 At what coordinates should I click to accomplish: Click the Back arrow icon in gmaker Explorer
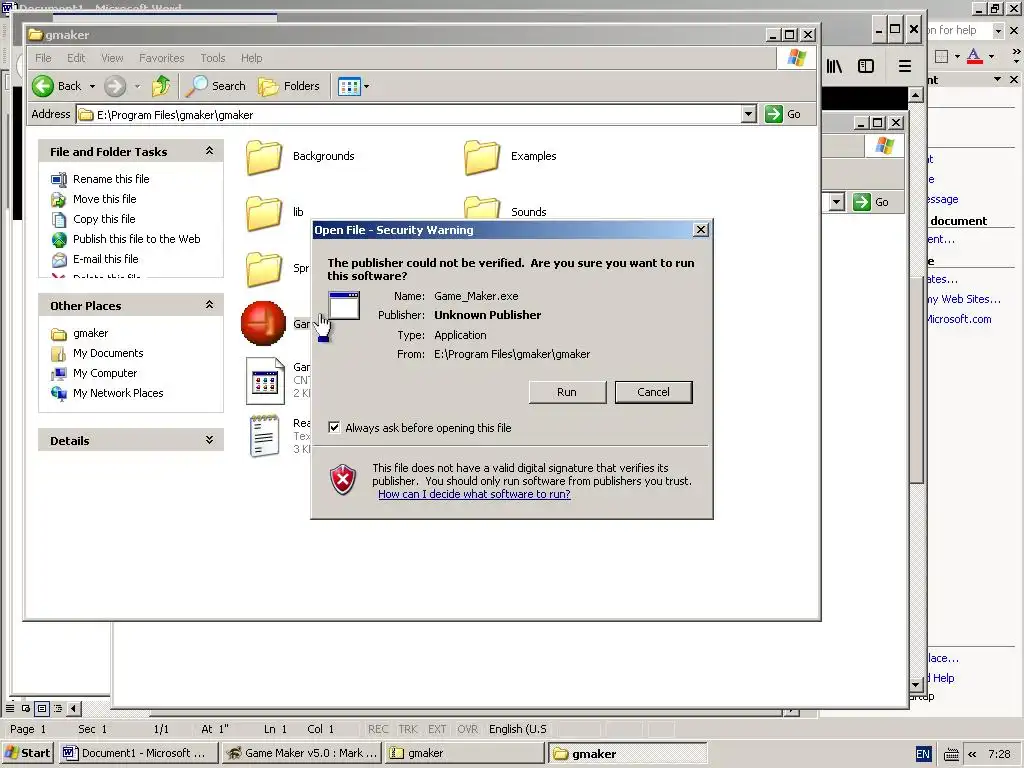(43, 86)
